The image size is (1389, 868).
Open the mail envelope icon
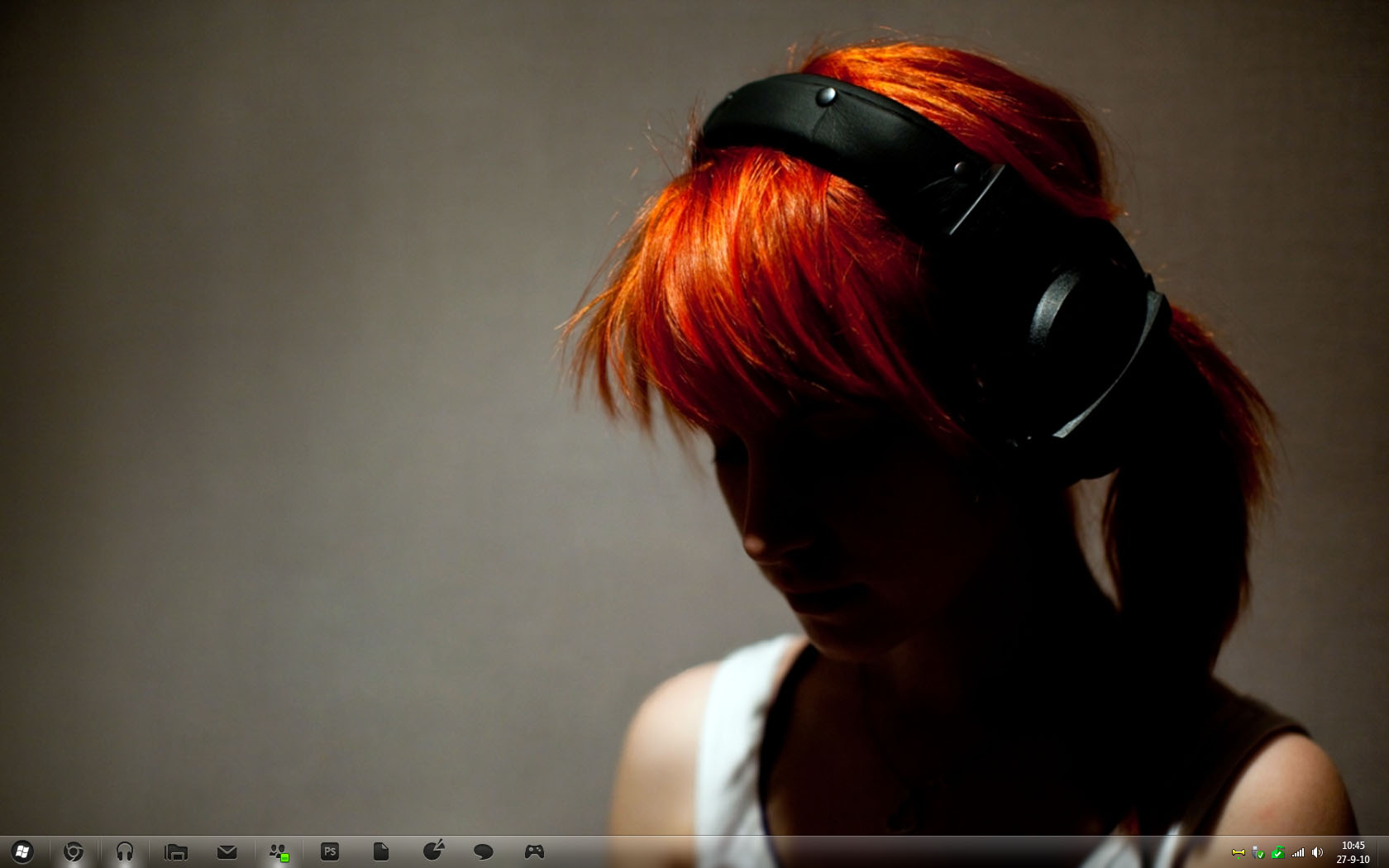(227, 851)
